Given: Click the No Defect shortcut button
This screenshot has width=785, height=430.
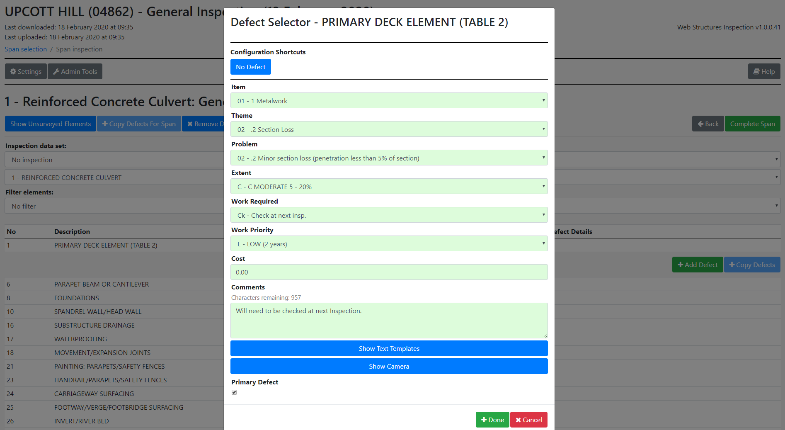Looking at the screenshot, I should click(x=250, y=67).
